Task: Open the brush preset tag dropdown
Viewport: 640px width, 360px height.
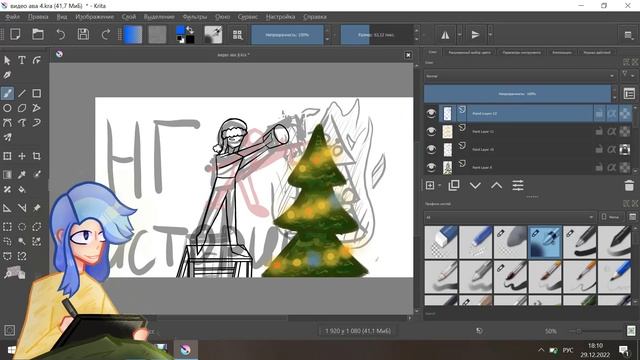Action: click(509, 217)
